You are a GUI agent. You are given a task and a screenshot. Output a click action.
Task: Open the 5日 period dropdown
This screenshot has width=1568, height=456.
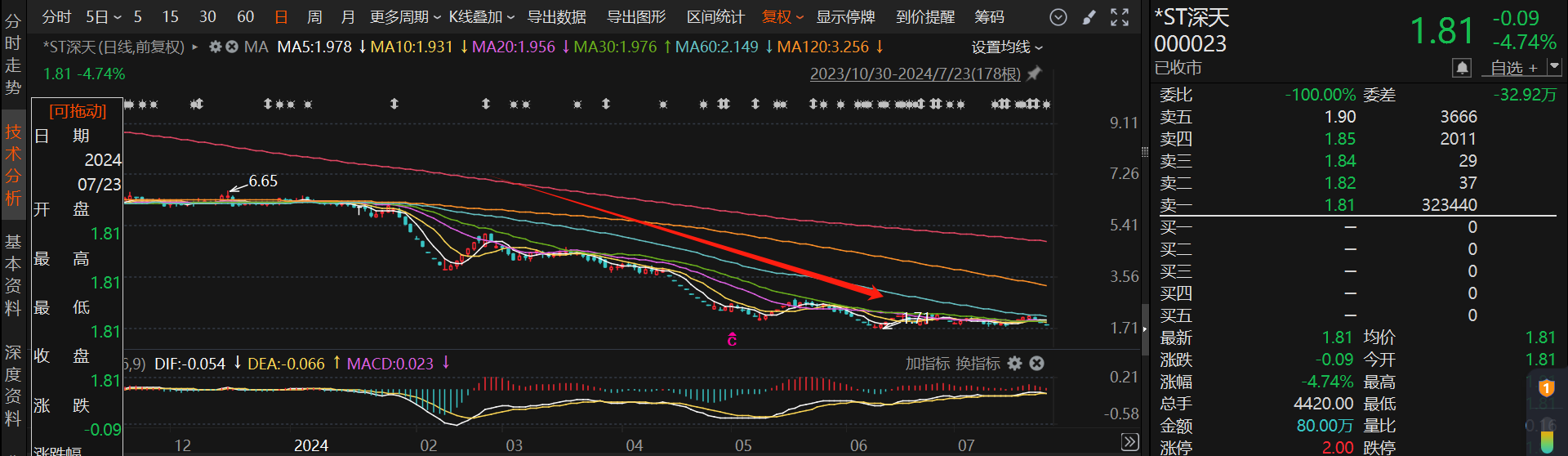pos(104,17)
